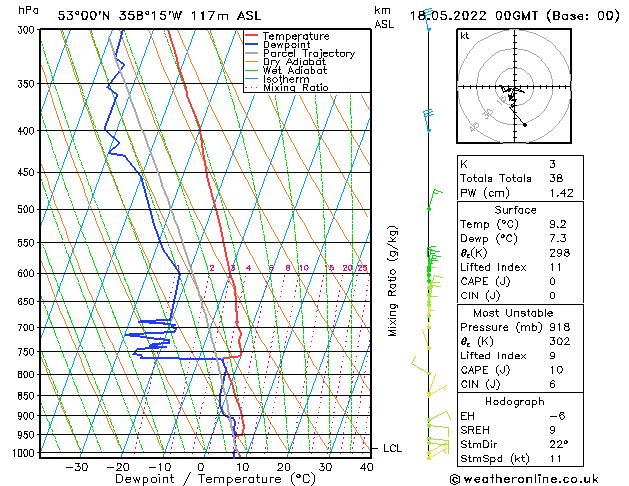Click the Most Unstable theta-e value 302

(x=560, y=341)
